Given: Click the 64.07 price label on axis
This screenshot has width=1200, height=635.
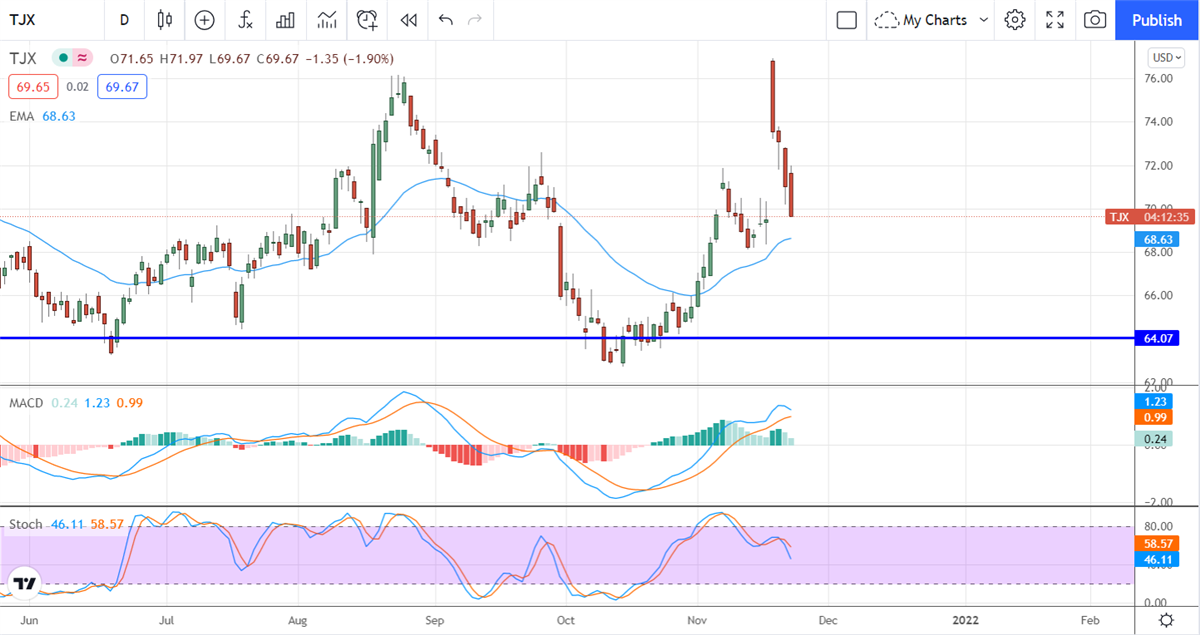Looking at the screenshot, I should tap(1156, 339).
